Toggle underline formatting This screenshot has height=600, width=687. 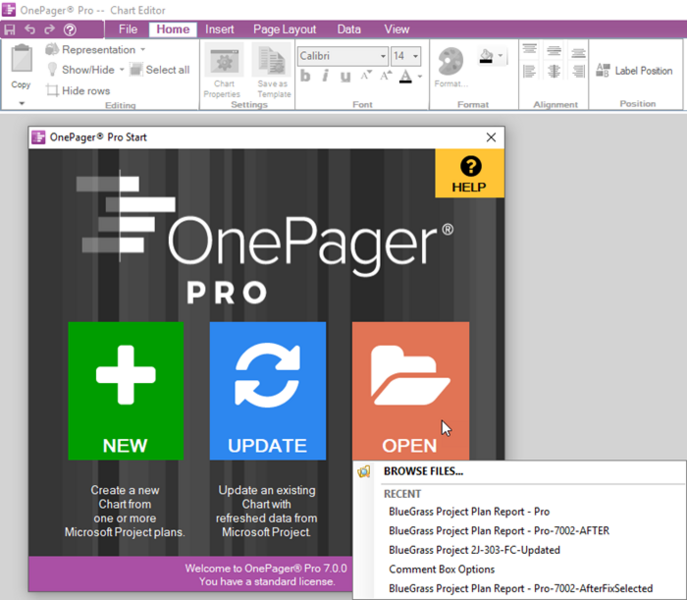pos(345,76)
